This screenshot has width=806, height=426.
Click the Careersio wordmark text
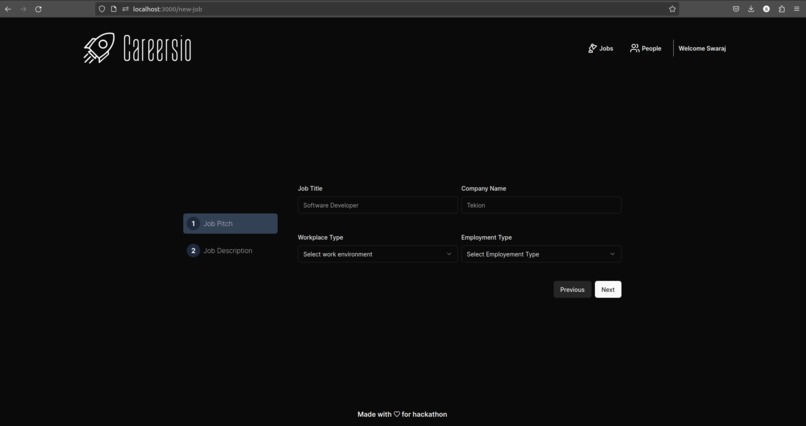157,48
